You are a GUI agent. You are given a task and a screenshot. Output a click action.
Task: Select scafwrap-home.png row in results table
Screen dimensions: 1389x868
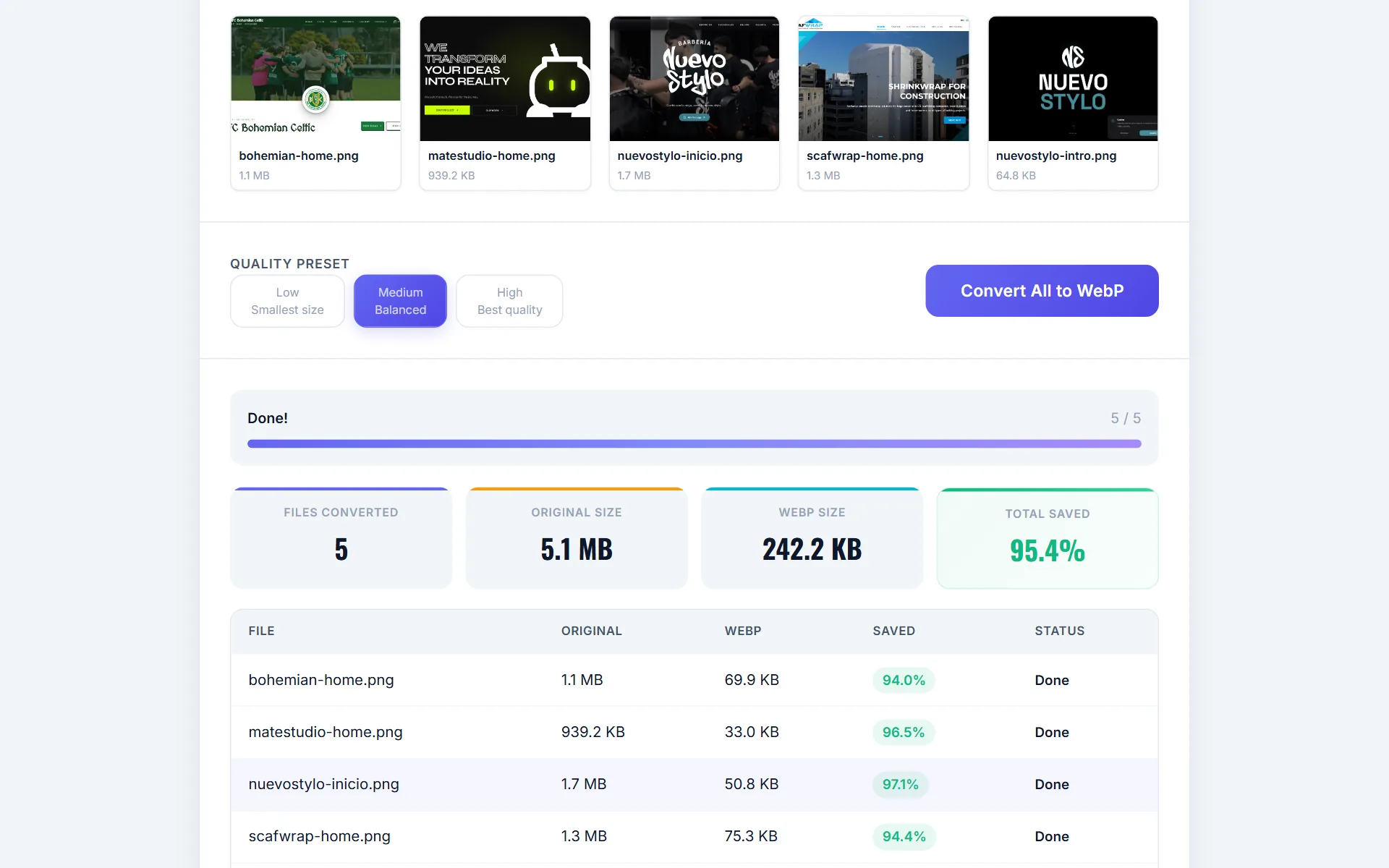(x=694, y=836)
